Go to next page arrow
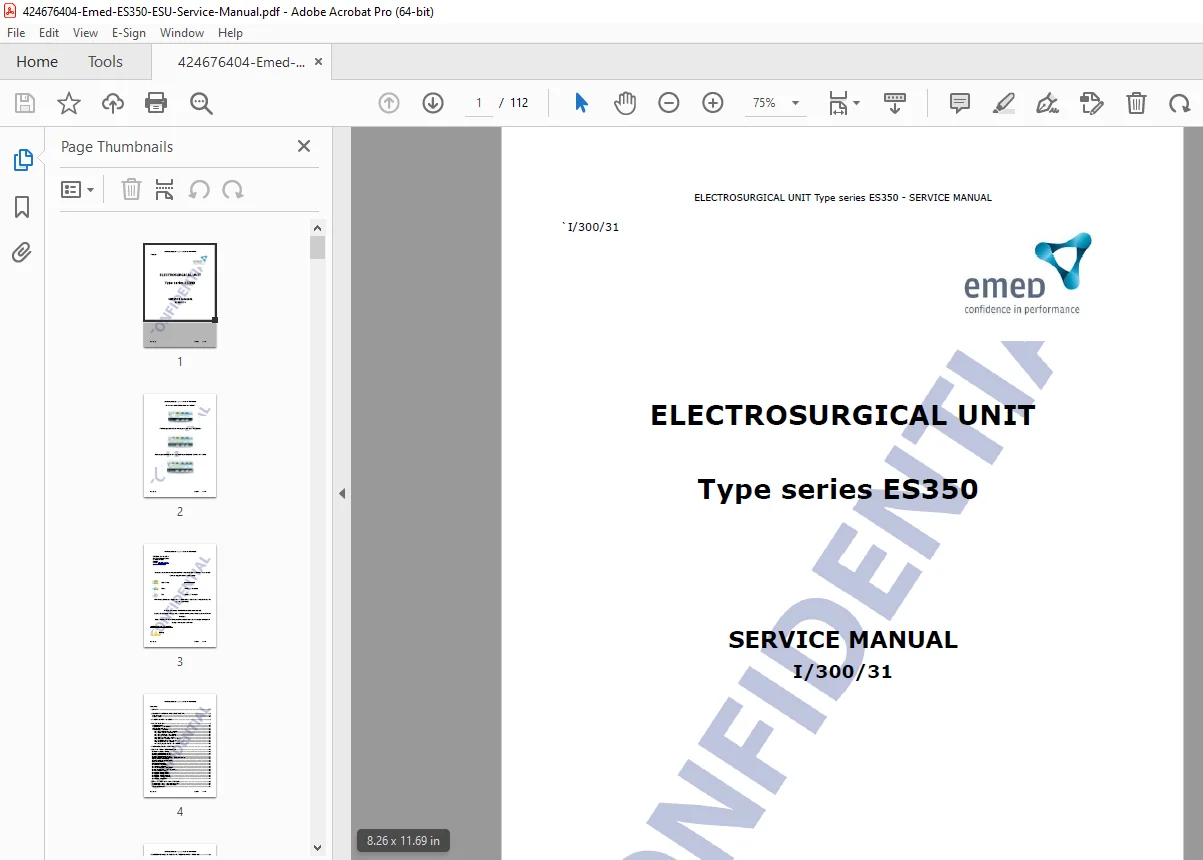This screenshot has width=1203, height=860. [433, 103]
